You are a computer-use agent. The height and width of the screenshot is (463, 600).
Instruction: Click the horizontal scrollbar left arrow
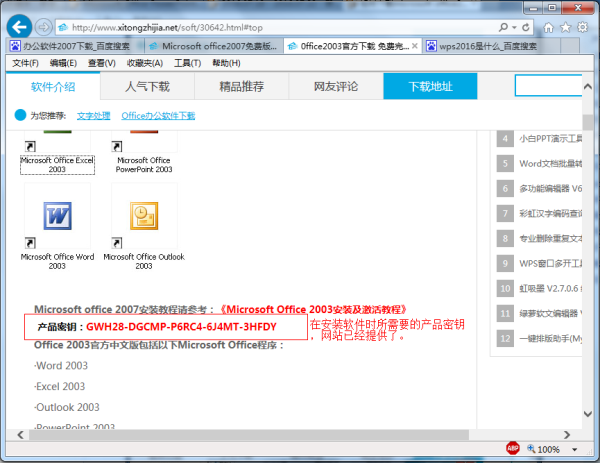point(20,435)
